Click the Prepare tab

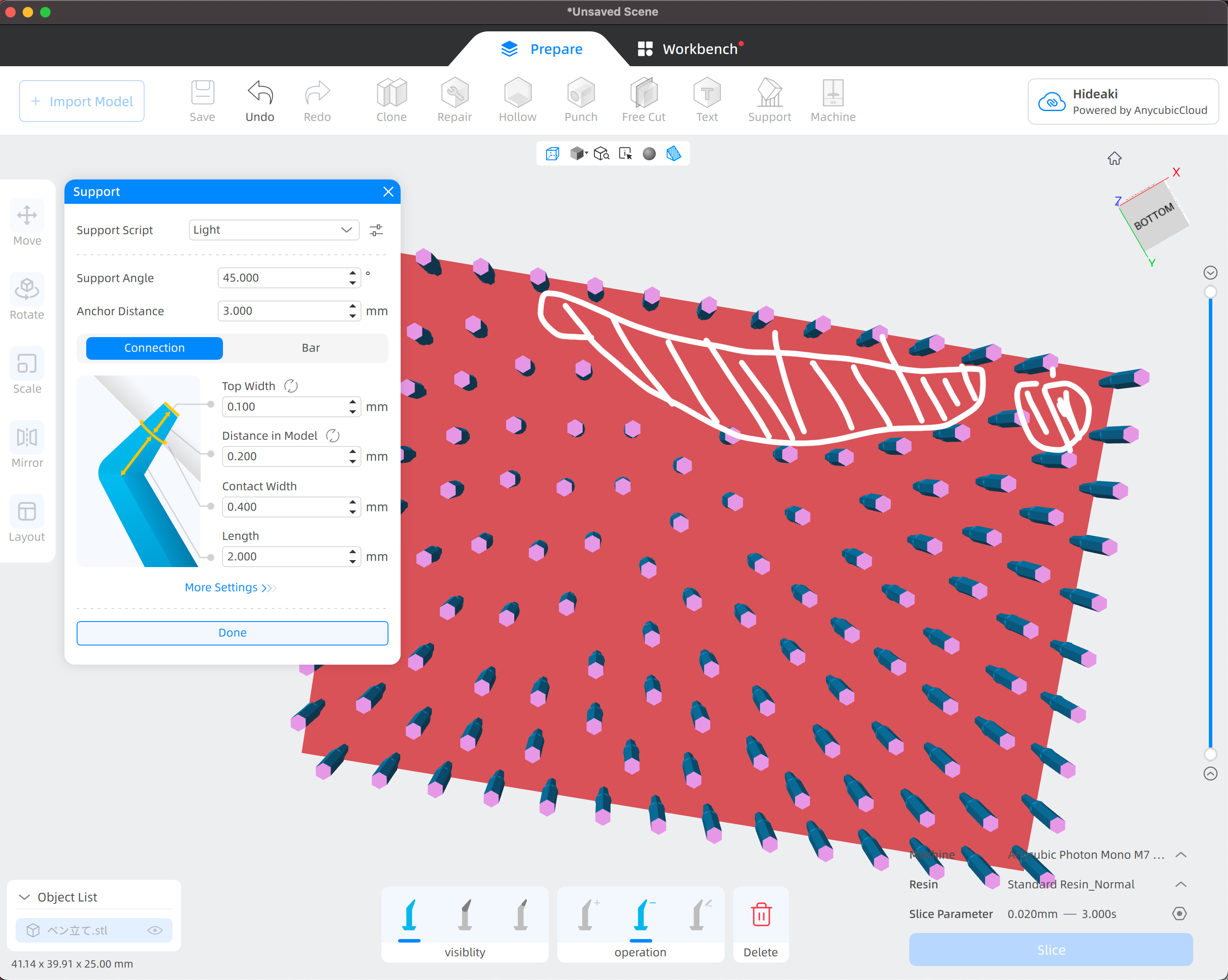point(541,50)
